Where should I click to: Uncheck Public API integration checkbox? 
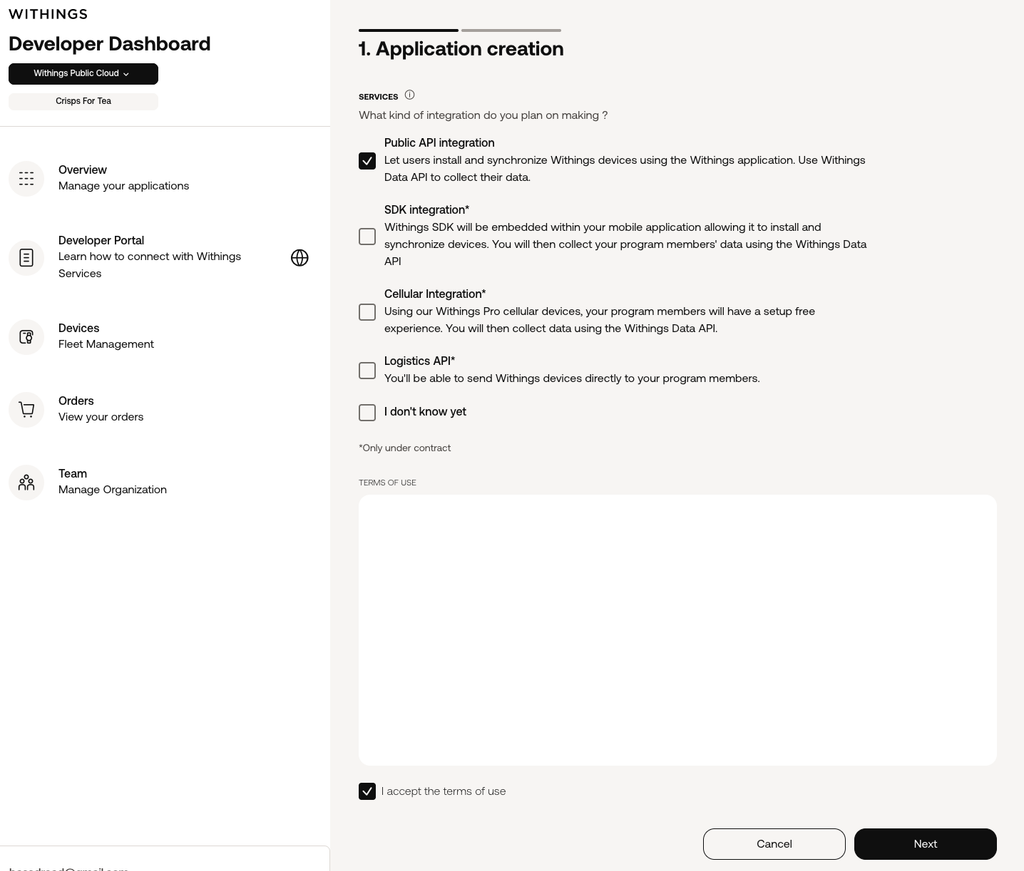(x=367, y=161)
